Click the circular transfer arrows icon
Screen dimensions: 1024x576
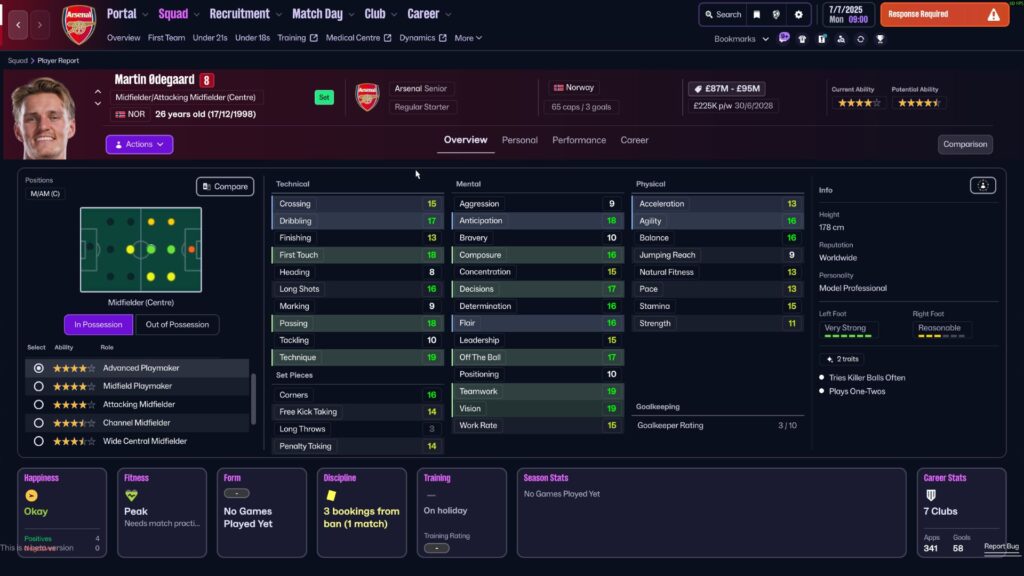click(x=861, y=39)
